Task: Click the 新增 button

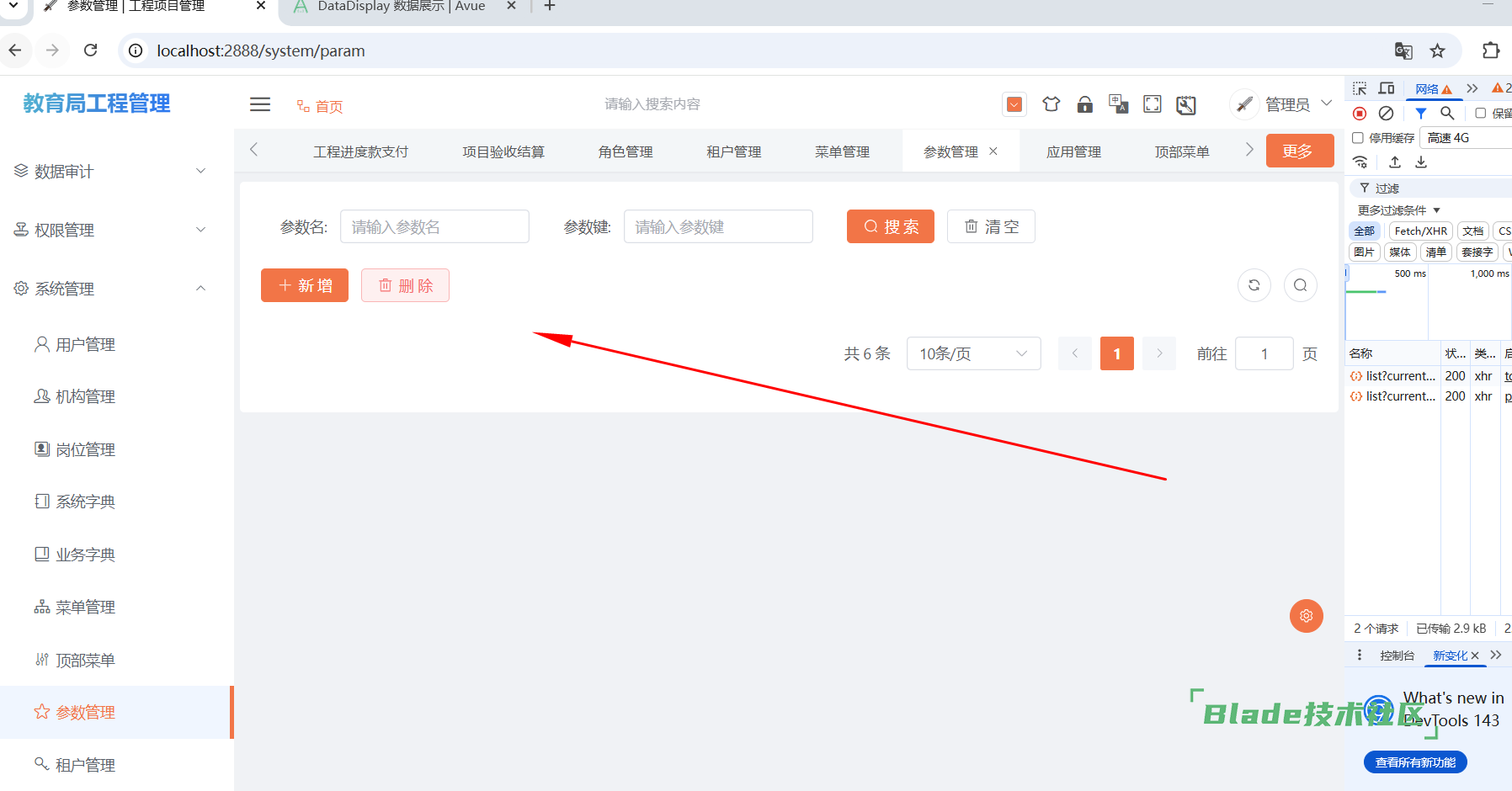Action: click(x=305, y=285)
